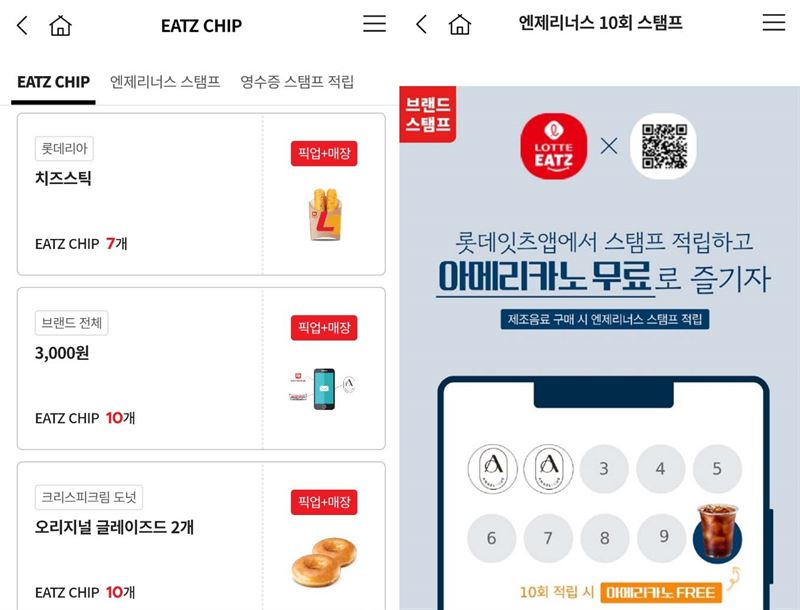This screenshot has height=610, width=800.
Task: Tap the QR code icon
Action: point(663,146)
